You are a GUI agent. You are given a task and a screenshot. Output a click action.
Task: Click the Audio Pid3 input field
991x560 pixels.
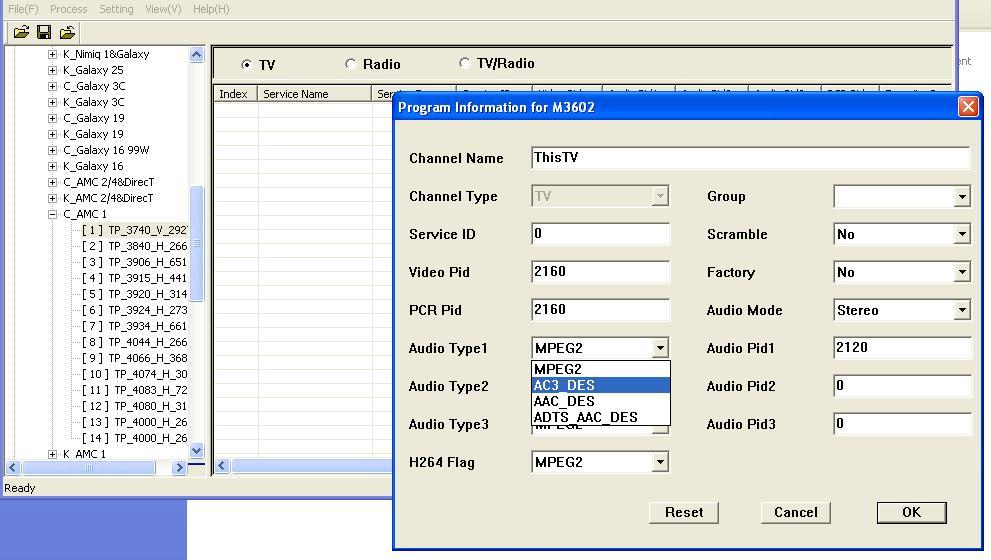click(902, 423)
